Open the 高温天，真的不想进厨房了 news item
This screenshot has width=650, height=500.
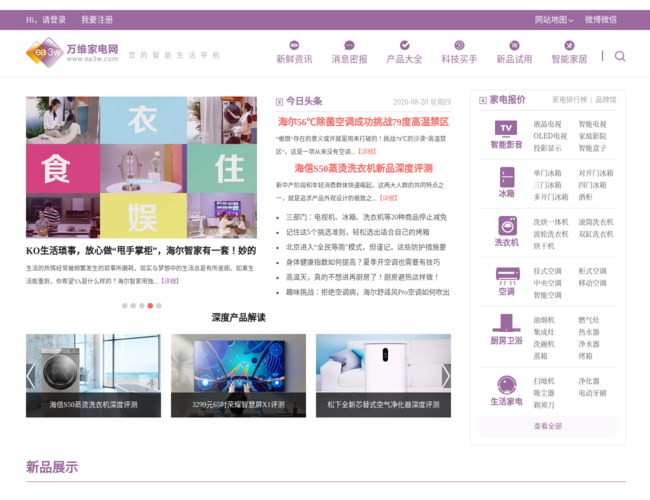click(362, 277)
